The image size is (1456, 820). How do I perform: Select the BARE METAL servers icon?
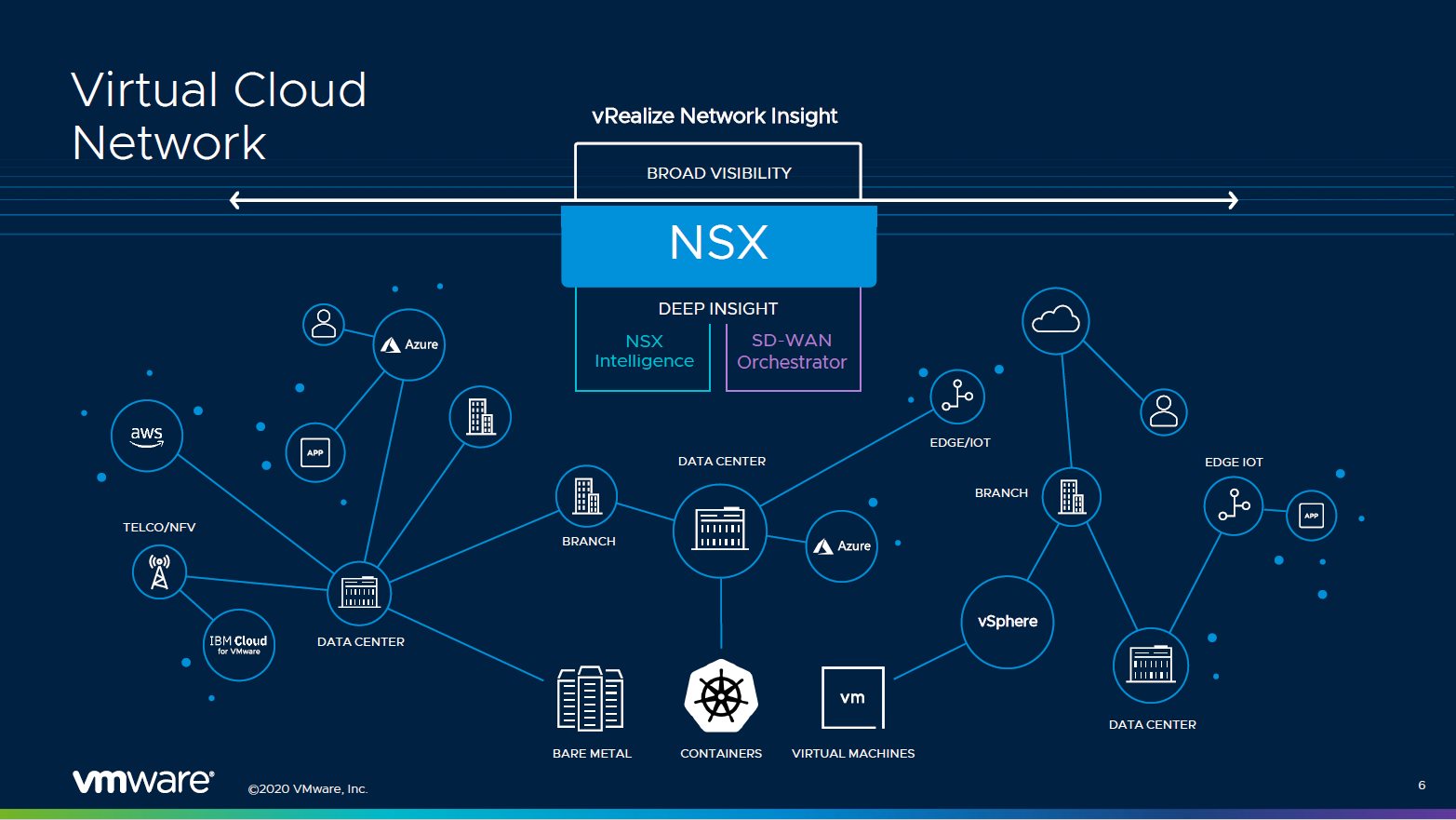pyautogui.click(x=590, y=698)
